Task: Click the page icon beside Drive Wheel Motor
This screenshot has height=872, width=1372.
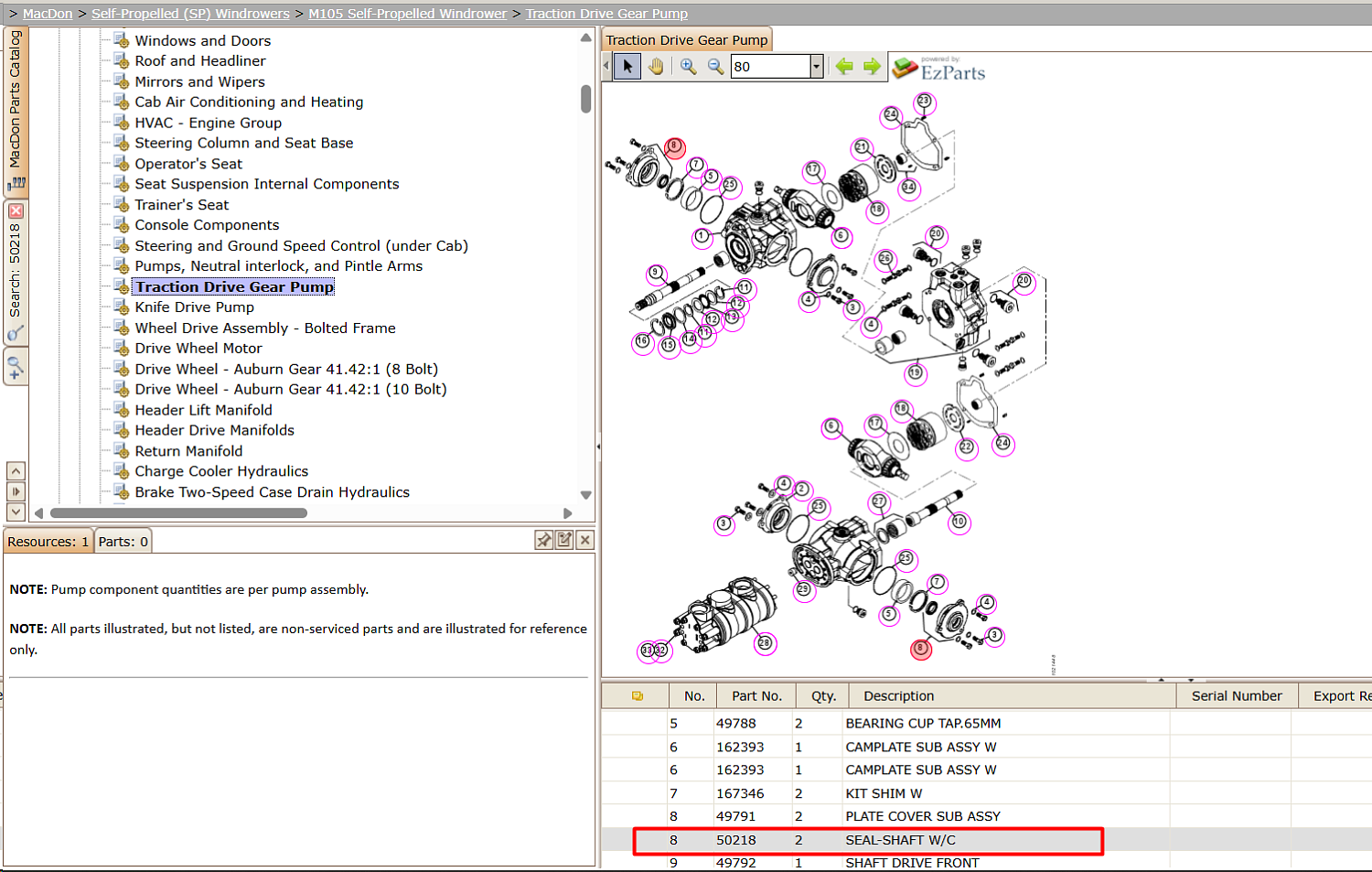Action: tap(121, 348)
